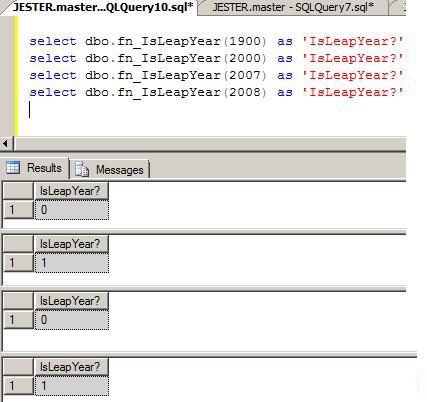Click the editor horizontal scrollbar track
The height and width of the screenshot is (402, 427).
(210, 144)
